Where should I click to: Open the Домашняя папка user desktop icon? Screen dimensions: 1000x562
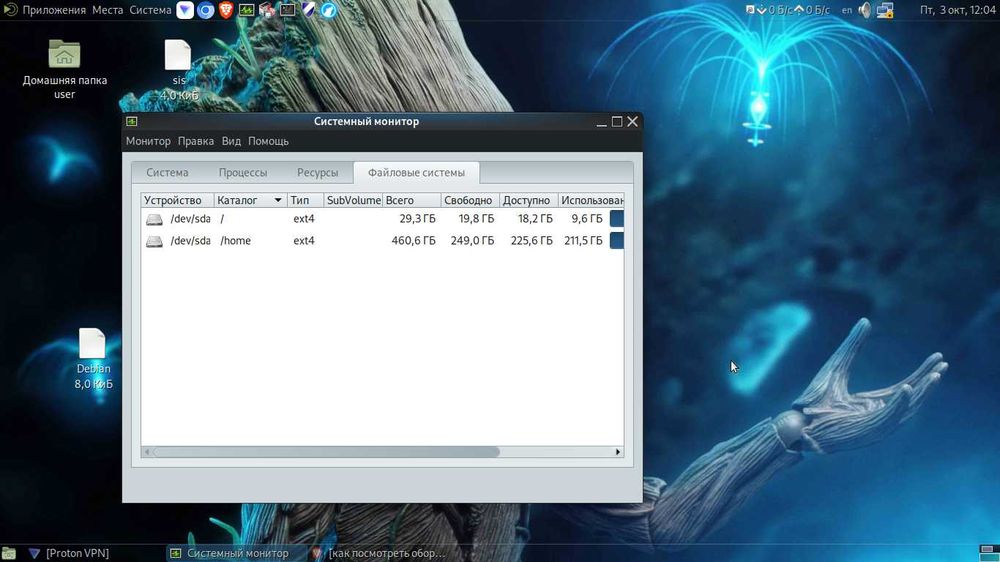pyautogui.click(x=64, y=69)
